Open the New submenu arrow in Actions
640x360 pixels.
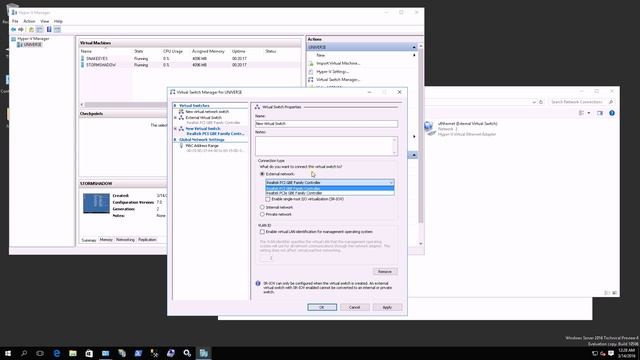(414, 55)
